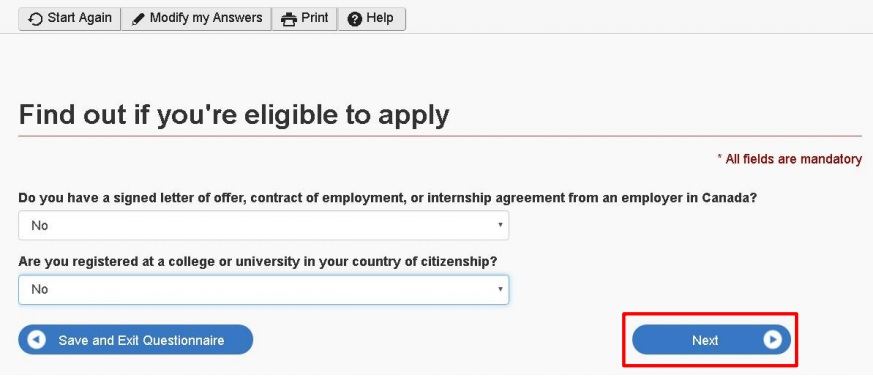Click the pencil icon beside Modify my Answers
Viewport: 873px width, 377px height.
click(138, 19)
